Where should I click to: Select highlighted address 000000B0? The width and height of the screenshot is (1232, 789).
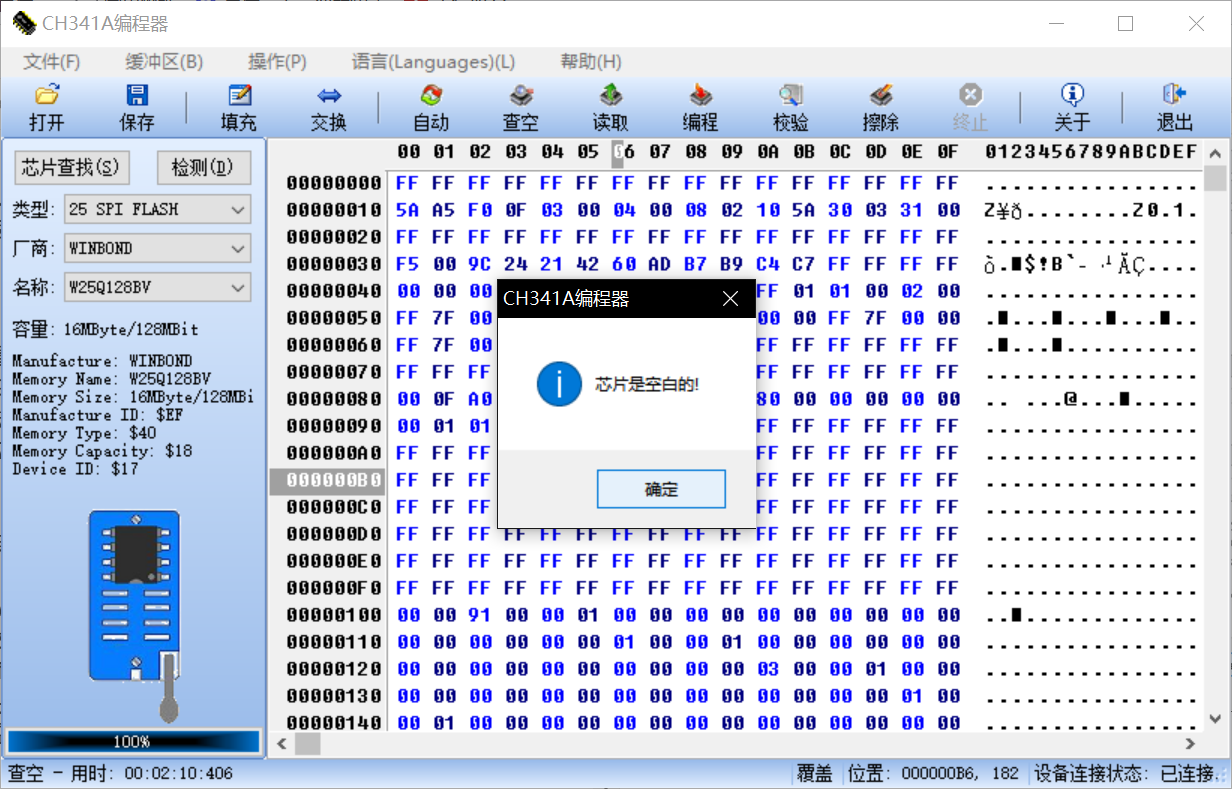[x=328, y=480]
